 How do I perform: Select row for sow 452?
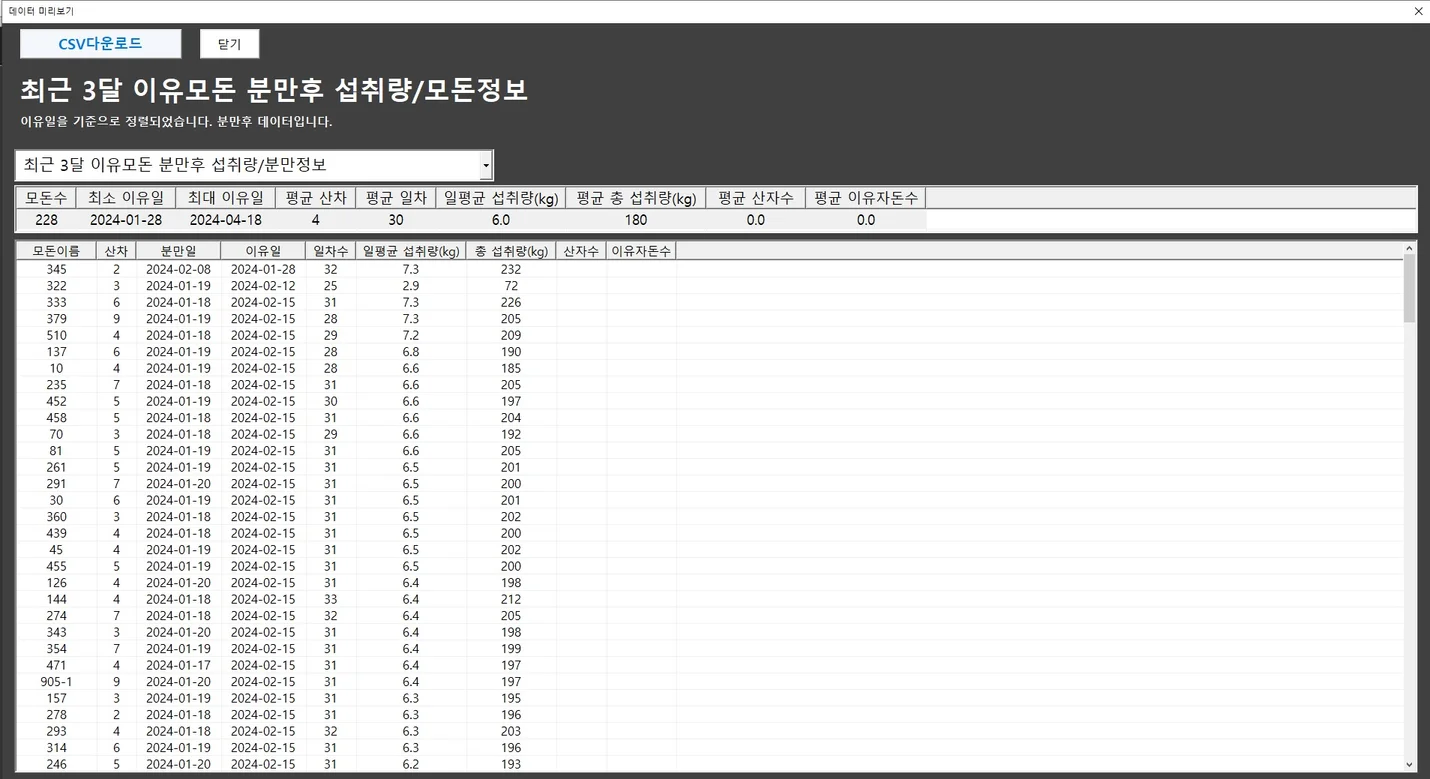coord(709,401)
